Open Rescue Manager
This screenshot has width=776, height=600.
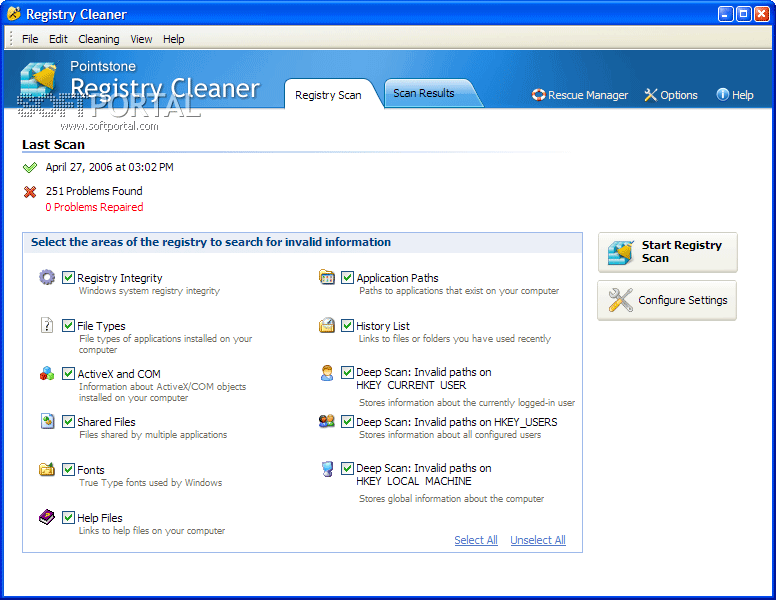pos(580,95)
